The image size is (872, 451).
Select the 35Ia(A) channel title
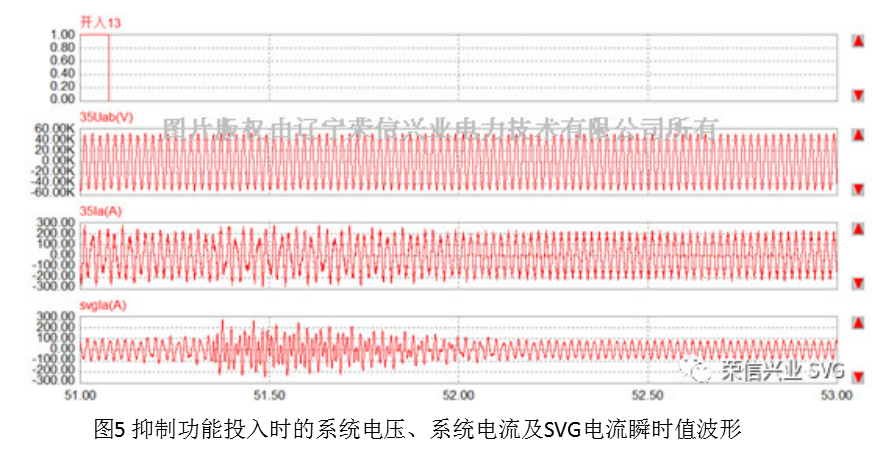pos(102,211)
